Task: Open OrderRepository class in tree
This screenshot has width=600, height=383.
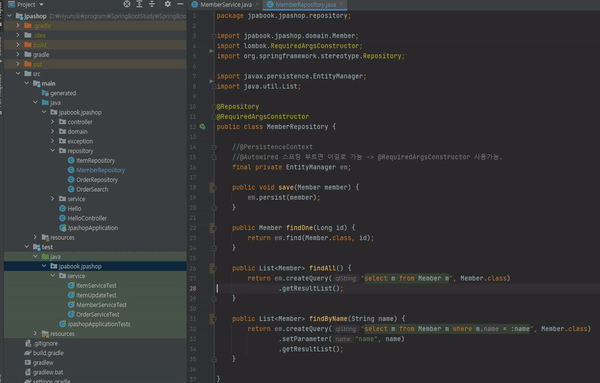Action: coord(93,179)
